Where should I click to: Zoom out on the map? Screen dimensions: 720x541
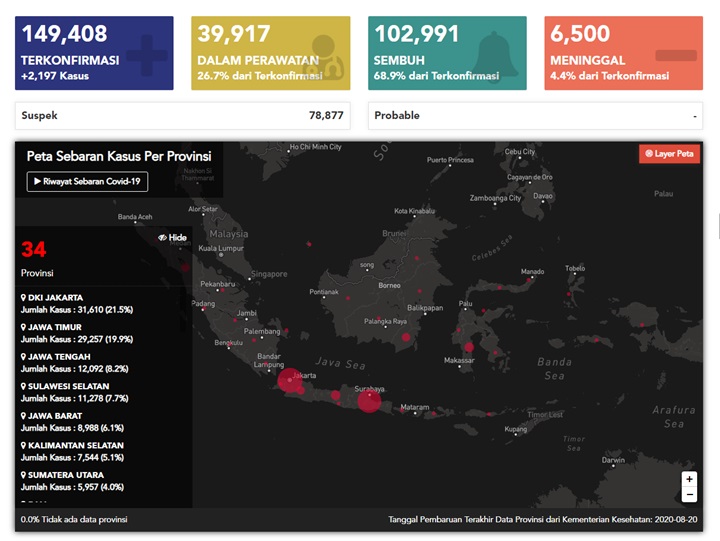coord(689,495)
